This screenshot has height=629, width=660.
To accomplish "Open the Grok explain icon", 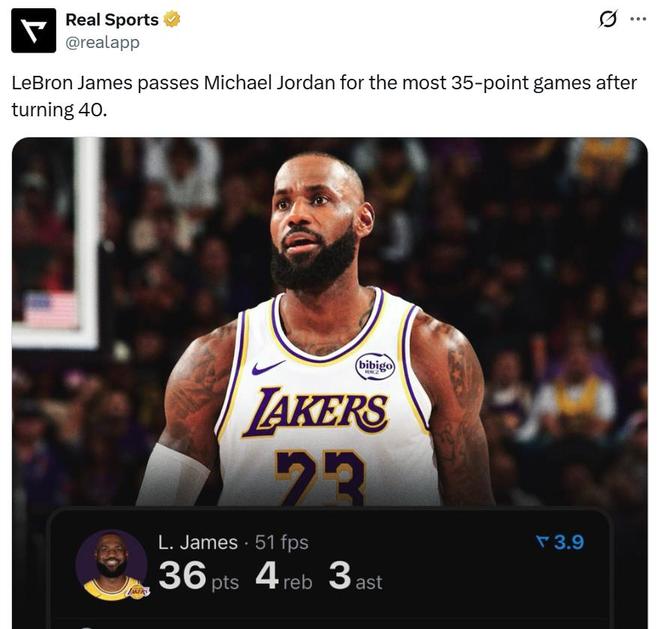I will coord(606,19).
